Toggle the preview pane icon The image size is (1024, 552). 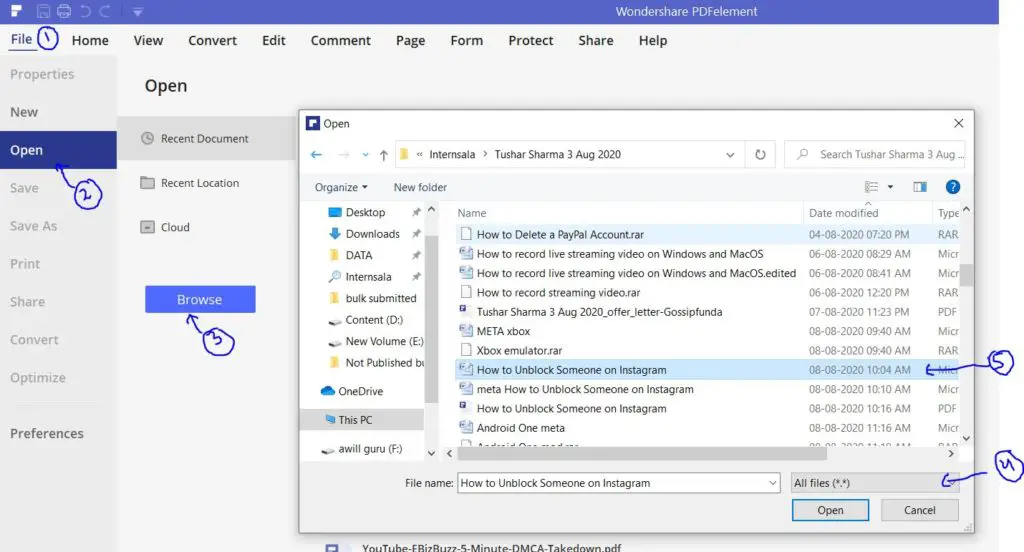click(x=920, y=187)
